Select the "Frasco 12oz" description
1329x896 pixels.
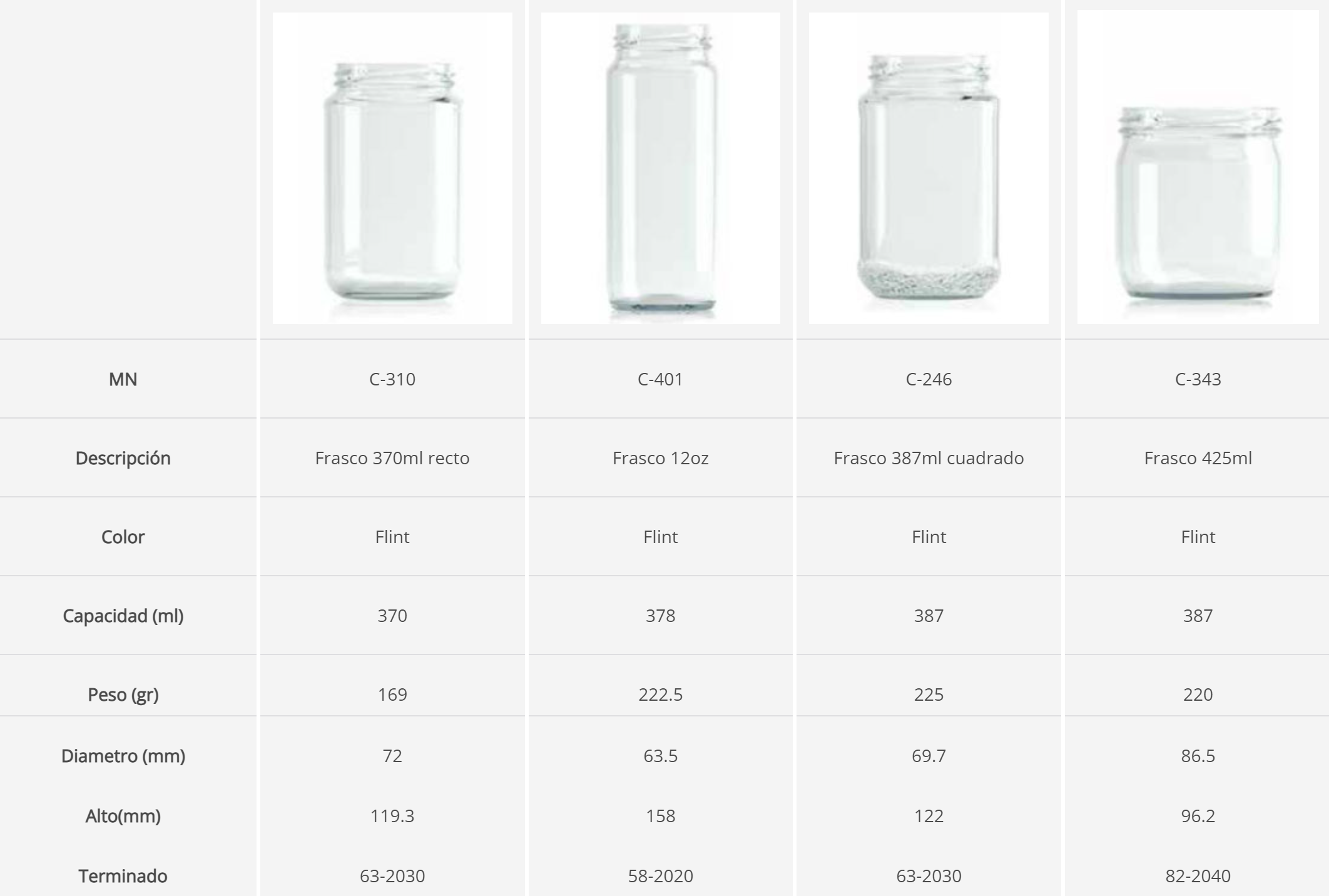tap(660, 458)
